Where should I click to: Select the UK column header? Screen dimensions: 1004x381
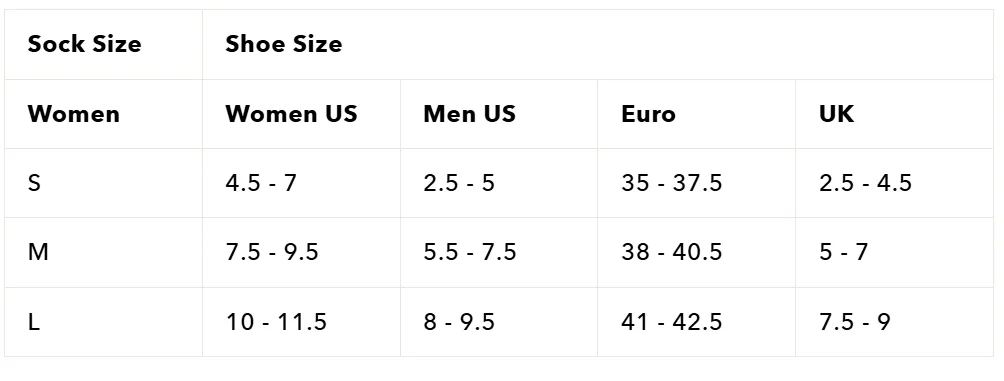(x=895, y=114)
